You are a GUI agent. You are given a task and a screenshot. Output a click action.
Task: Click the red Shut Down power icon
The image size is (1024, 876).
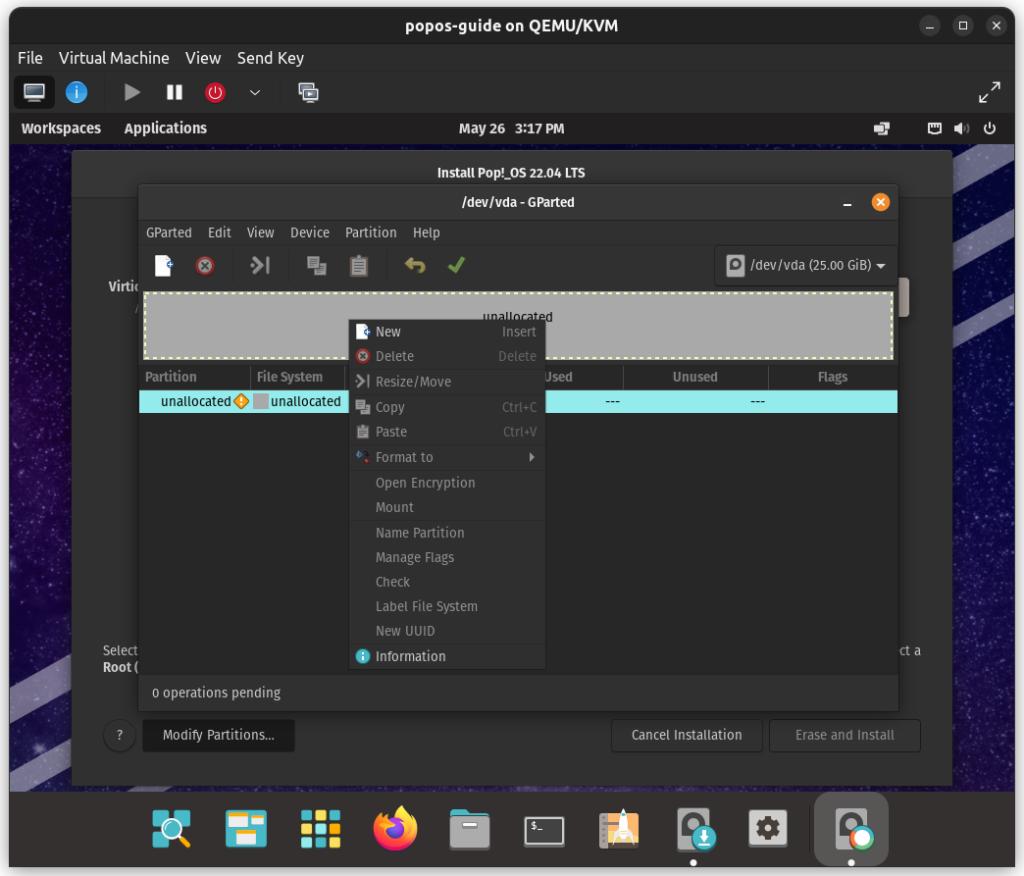pos(215,92)
